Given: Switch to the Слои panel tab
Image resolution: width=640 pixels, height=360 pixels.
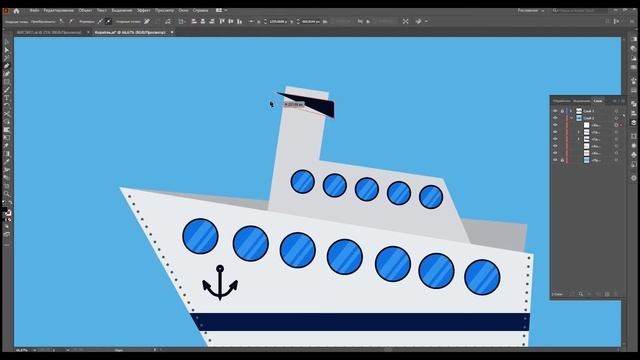Looking at the screenshot, I should point(598,101).
